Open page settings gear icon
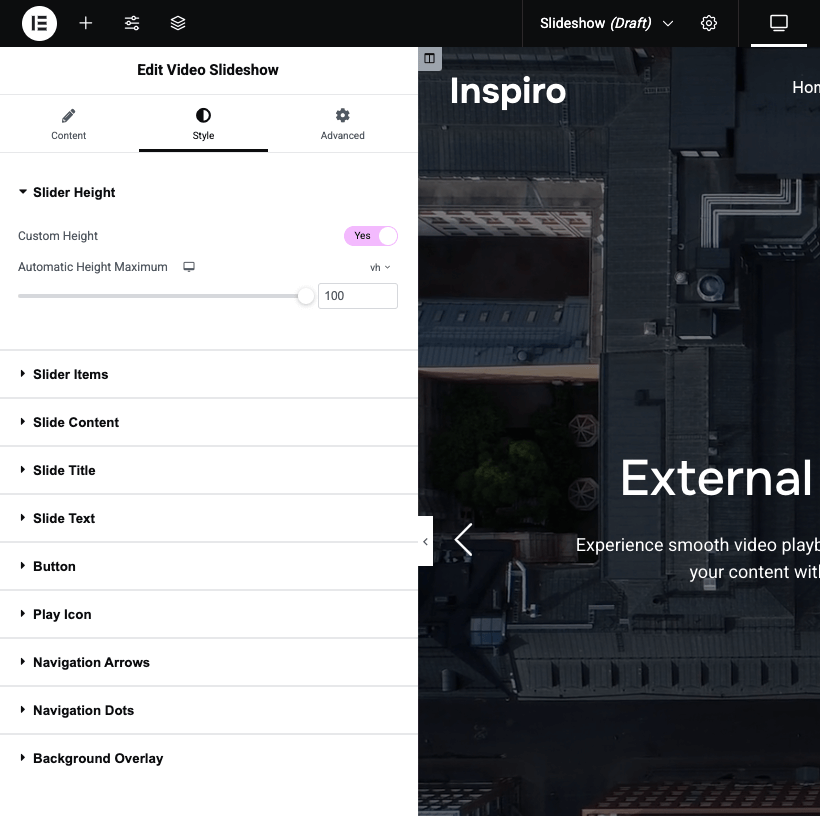This screenshot has width=820, height=816. 709,23
